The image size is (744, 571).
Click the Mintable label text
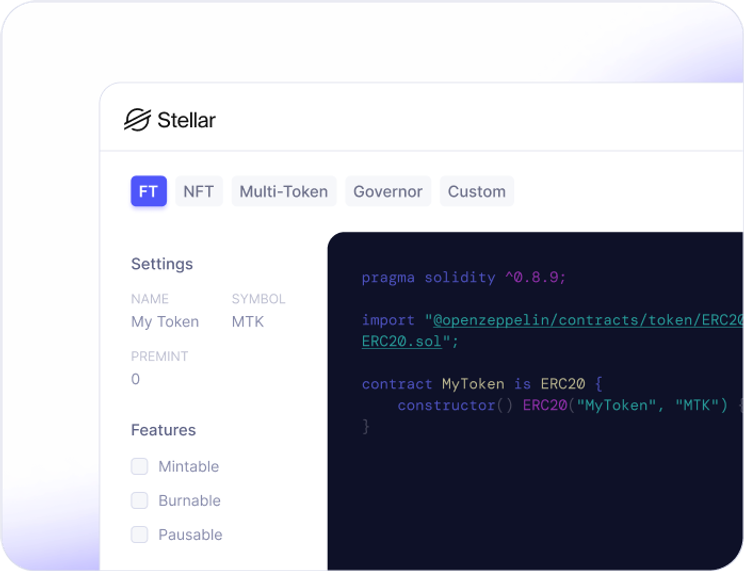coord(188,467)
